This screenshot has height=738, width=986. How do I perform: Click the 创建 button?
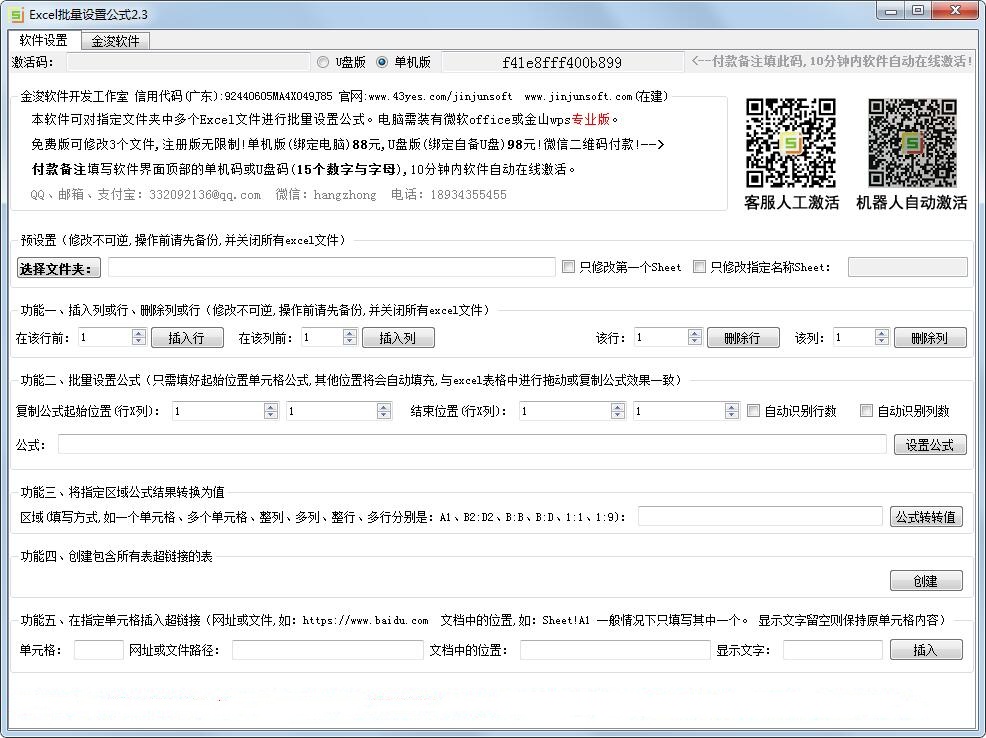tap(926, 580)
